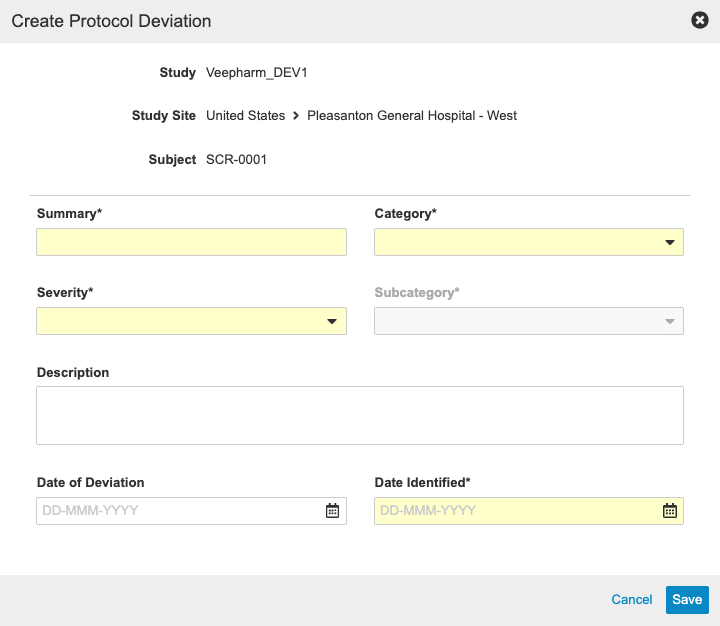
Task: Click the Veepharm_DEV1 study name
Action: click(x=249, y=72)
